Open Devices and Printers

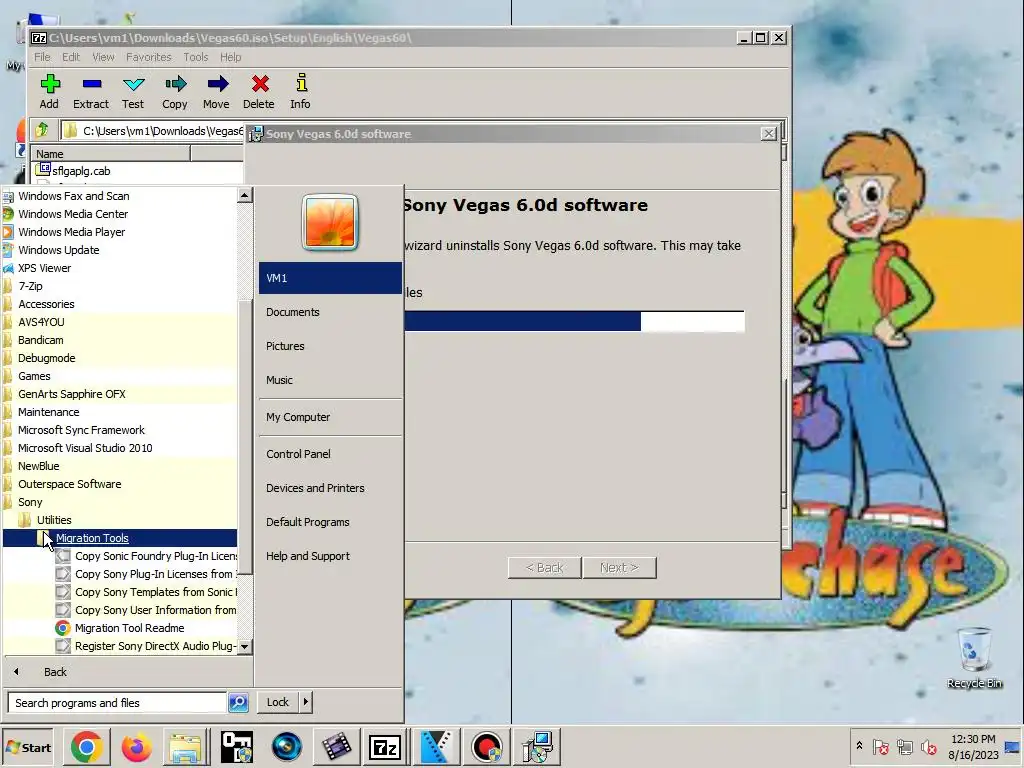[315, 488]
